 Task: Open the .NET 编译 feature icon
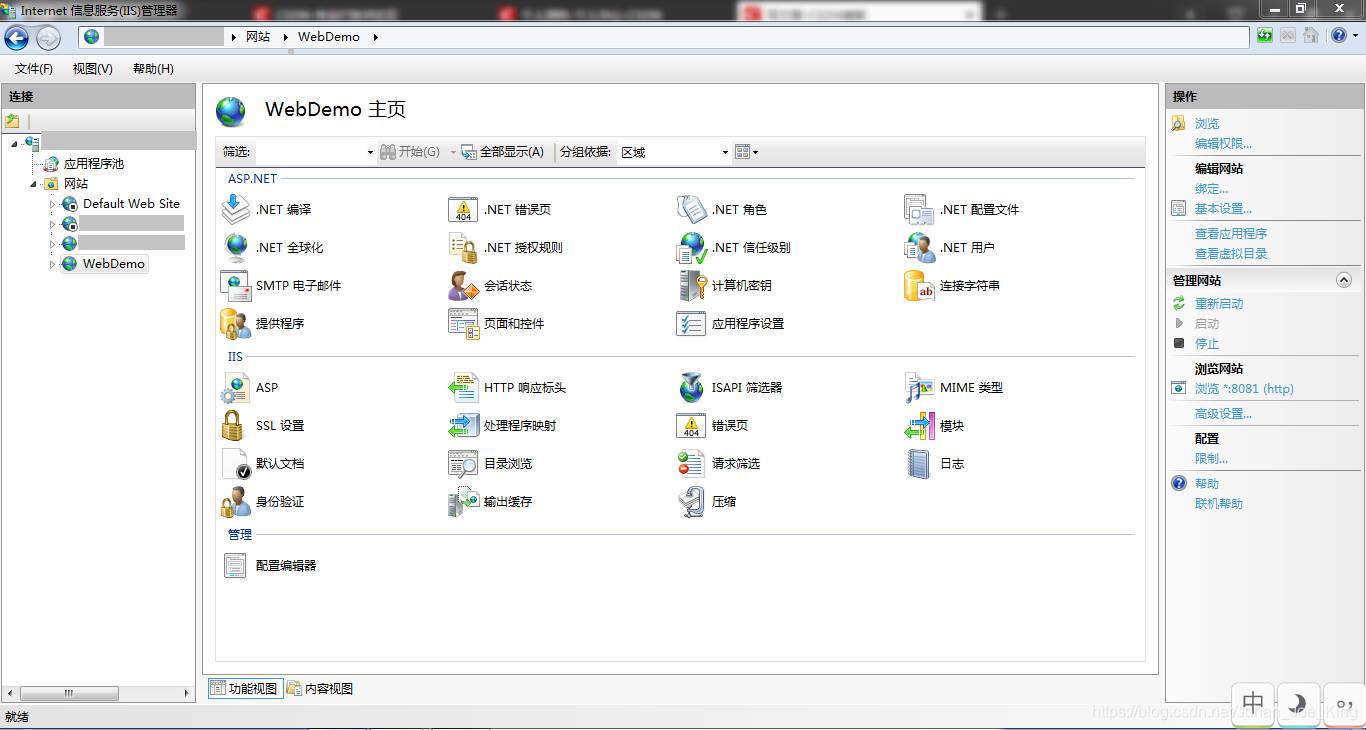coord(235,209)
